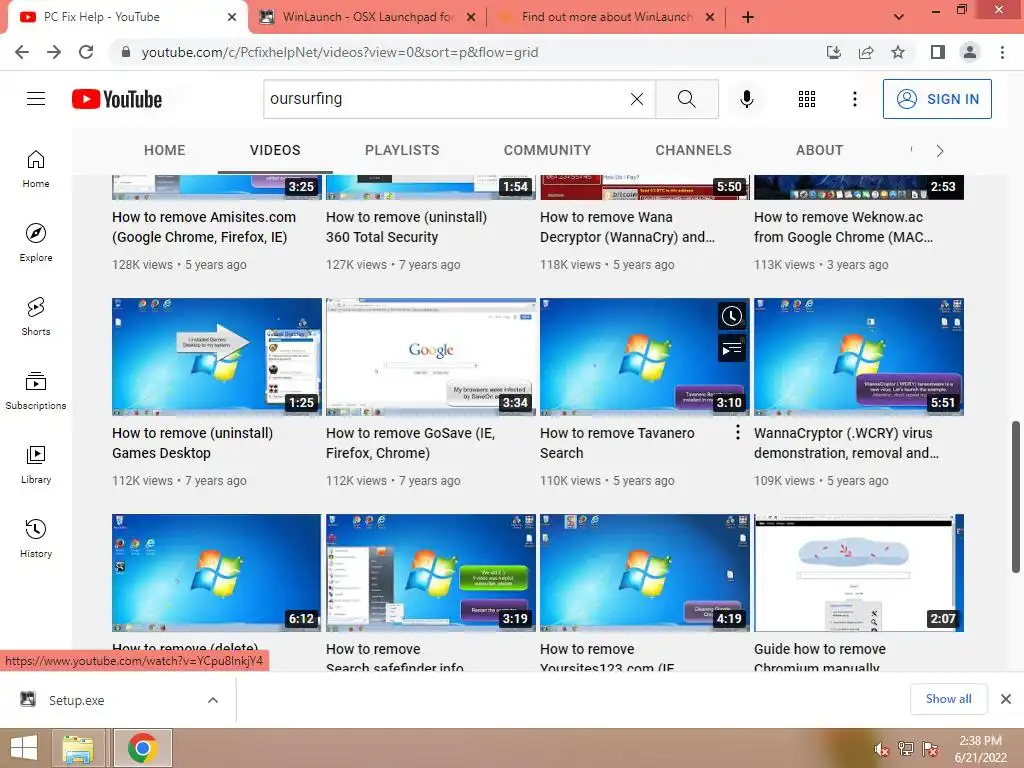Run search with the magnifier button
The width and height of the screenshot is (1024, 768).
[x=686, y=99]
